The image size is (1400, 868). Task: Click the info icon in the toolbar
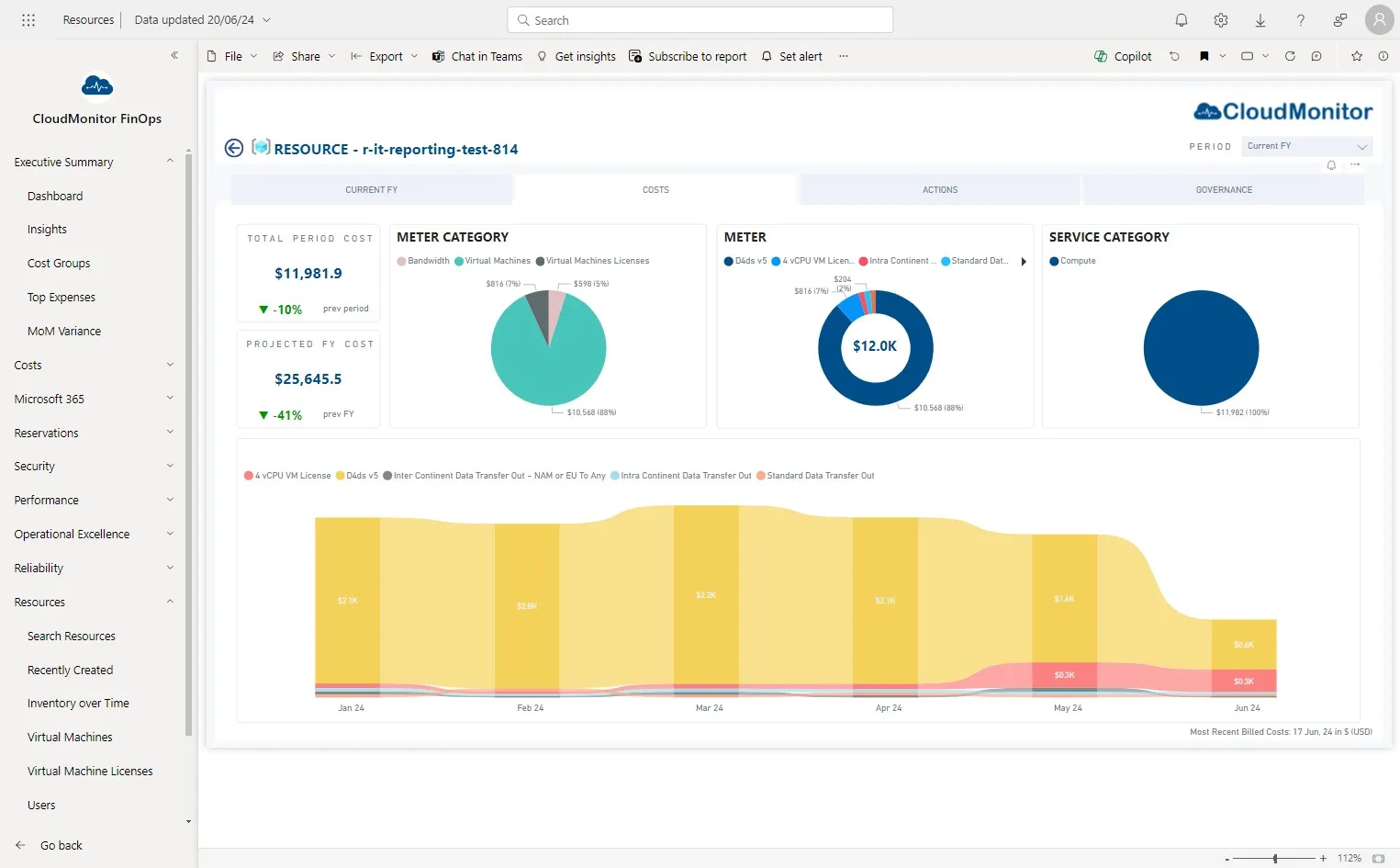tap(1383, 56)
